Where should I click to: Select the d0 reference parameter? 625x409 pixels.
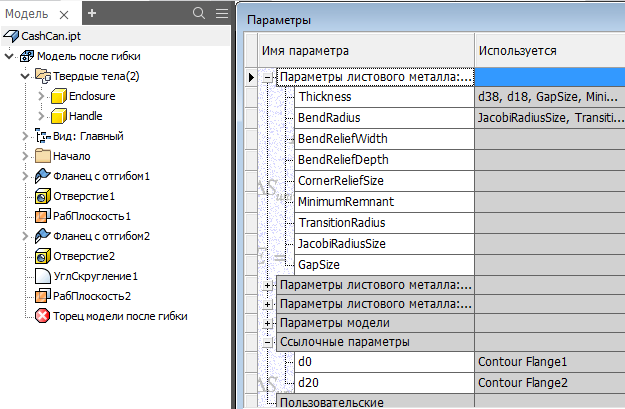(384, 362)
